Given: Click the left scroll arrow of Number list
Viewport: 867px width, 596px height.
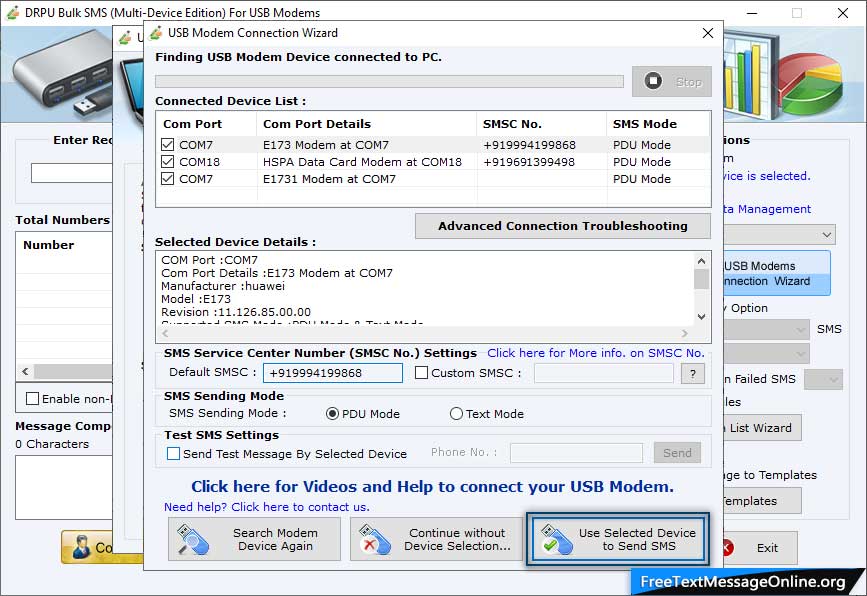Looking at the screenshot, I should point(25,372).
